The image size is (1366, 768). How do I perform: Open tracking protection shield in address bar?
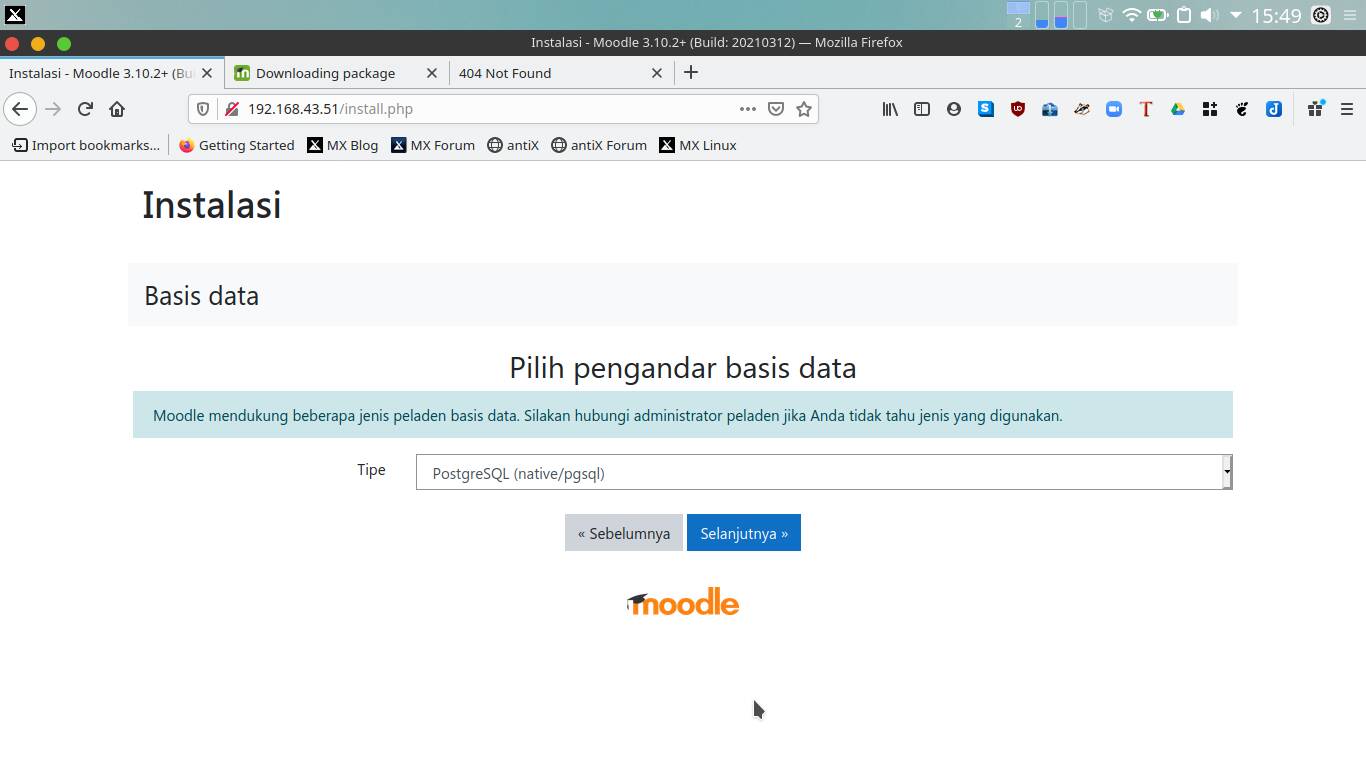click(203, 109)
